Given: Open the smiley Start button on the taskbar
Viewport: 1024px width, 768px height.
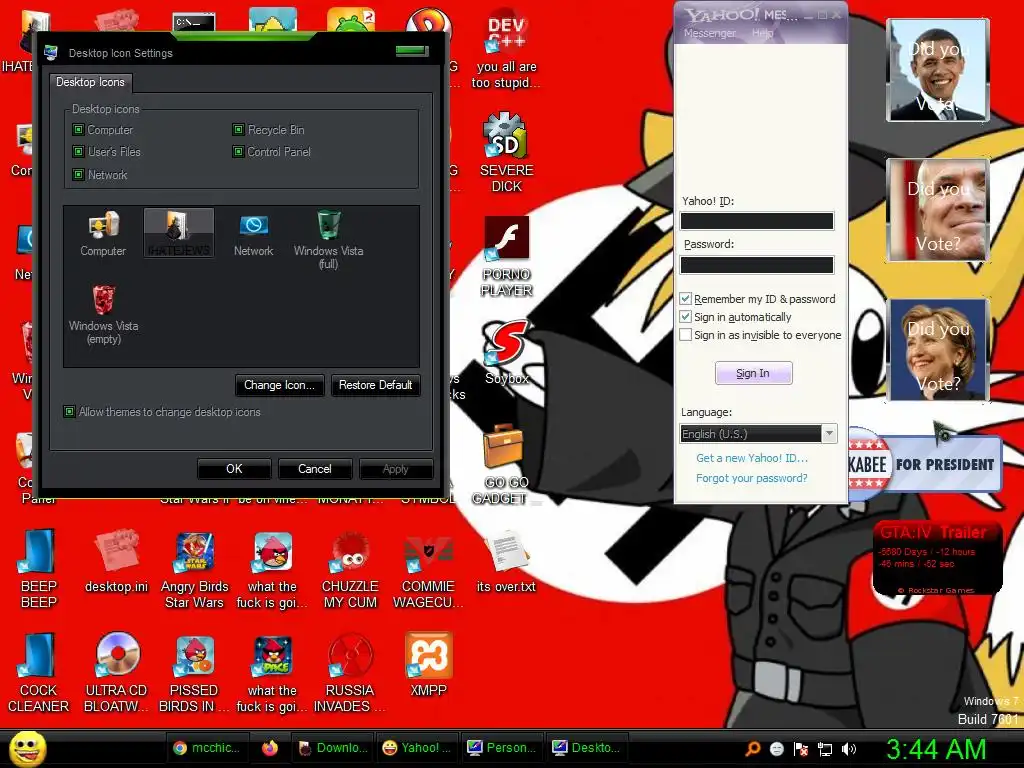Looking at the screenshot, I should point(28,748).
